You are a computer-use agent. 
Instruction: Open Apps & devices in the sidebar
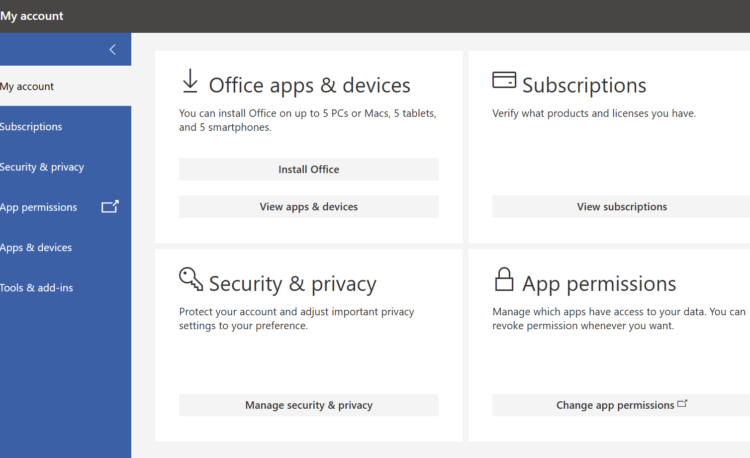pyautogui.click(x=66, y=247)
